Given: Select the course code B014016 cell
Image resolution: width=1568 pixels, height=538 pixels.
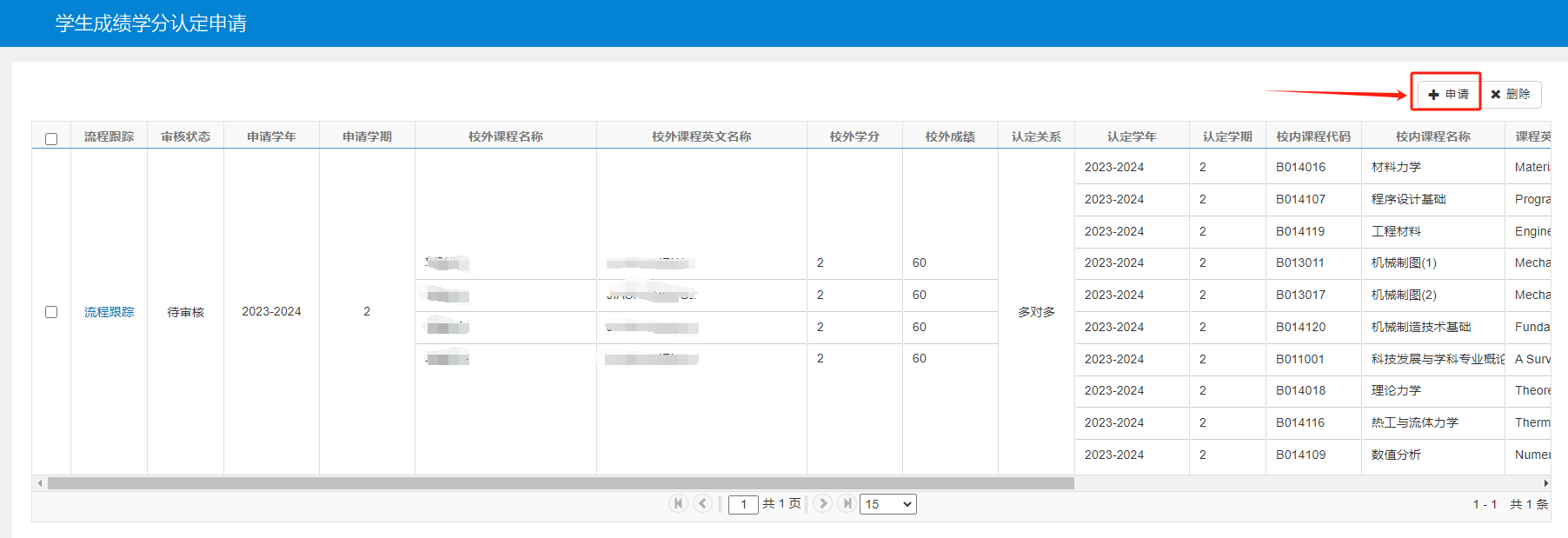Looking at the screenshot, I should click(1313, 167).
